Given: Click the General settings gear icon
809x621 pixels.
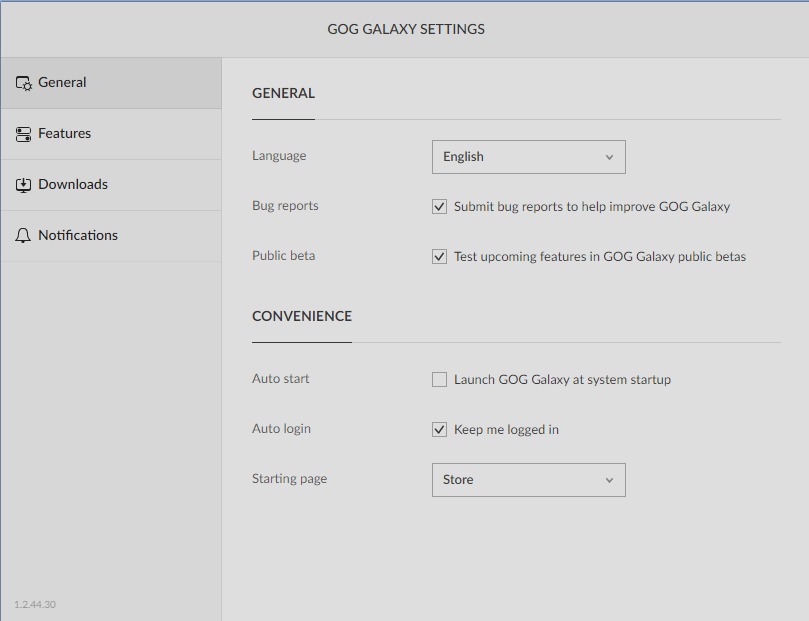Looking at the screenshot, I should 24,83.
